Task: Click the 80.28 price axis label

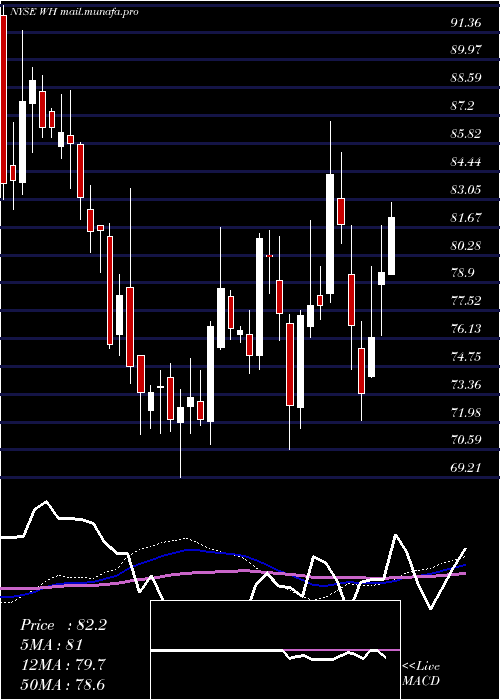Action: [x=466, y=245]
